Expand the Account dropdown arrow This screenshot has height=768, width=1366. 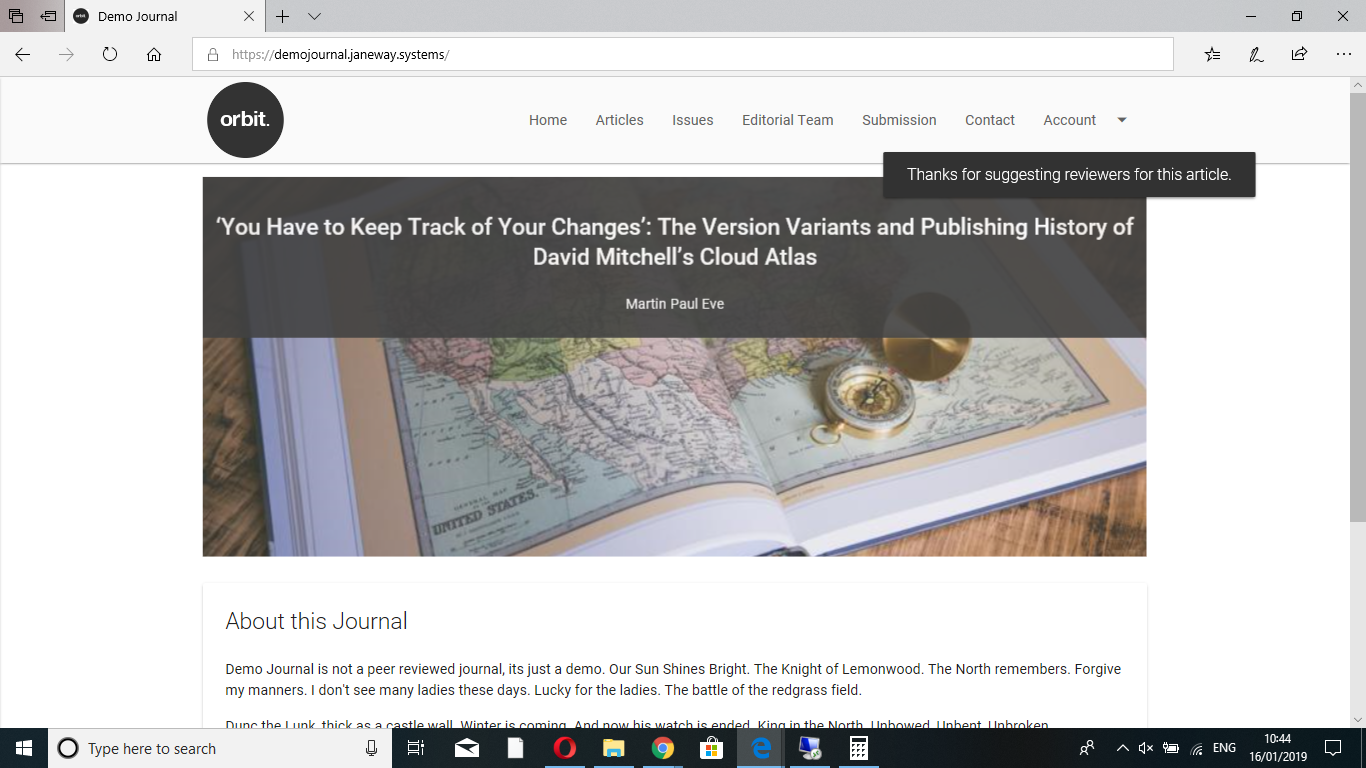[x=1121, y=120]
